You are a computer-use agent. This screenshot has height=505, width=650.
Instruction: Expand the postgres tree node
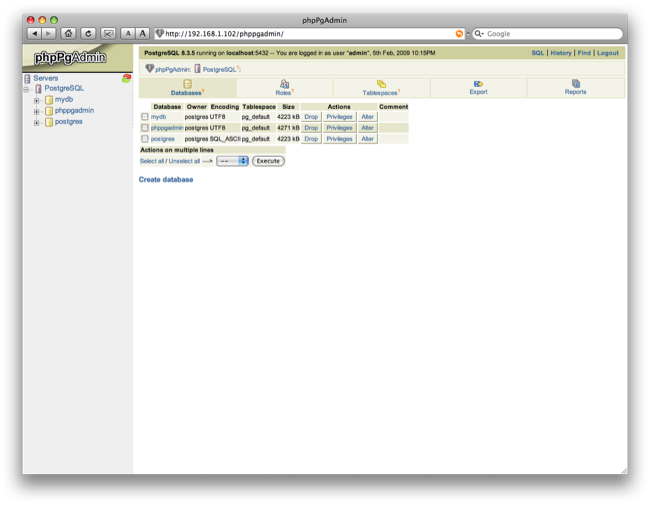(x=36, y=123)
